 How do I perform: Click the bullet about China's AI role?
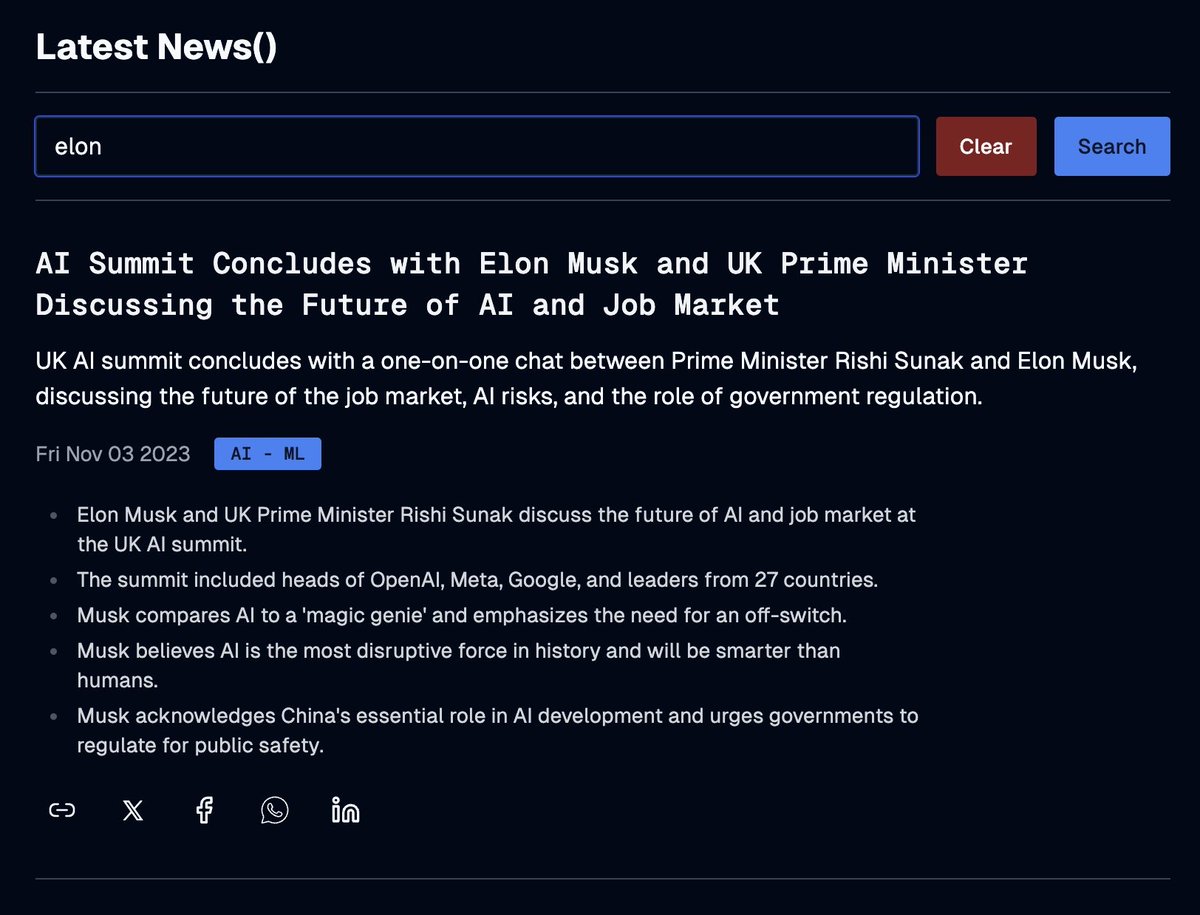click(x=497, y=730)
